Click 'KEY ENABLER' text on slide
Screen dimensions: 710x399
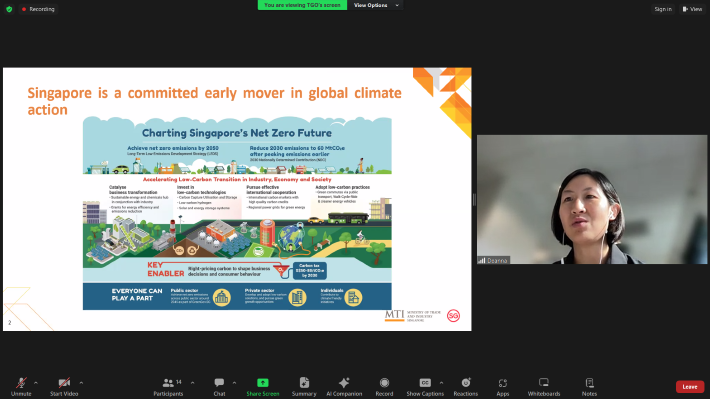click(166, 269)
